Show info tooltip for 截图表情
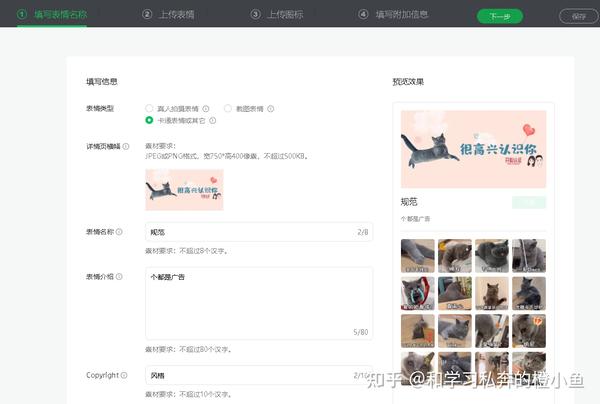 (x=271, y=109)
